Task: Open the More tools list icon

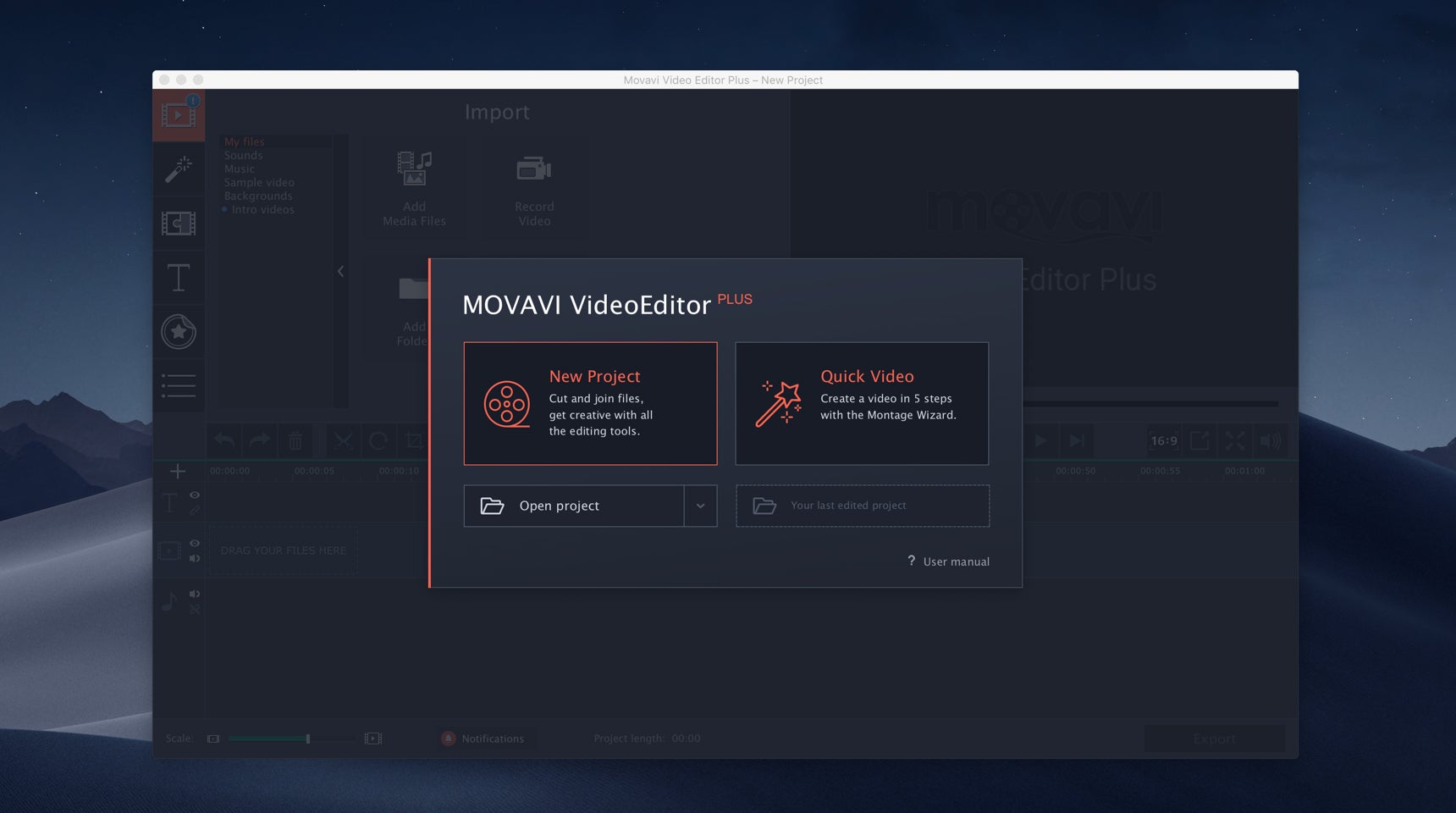Action: [x=179, y=386]
